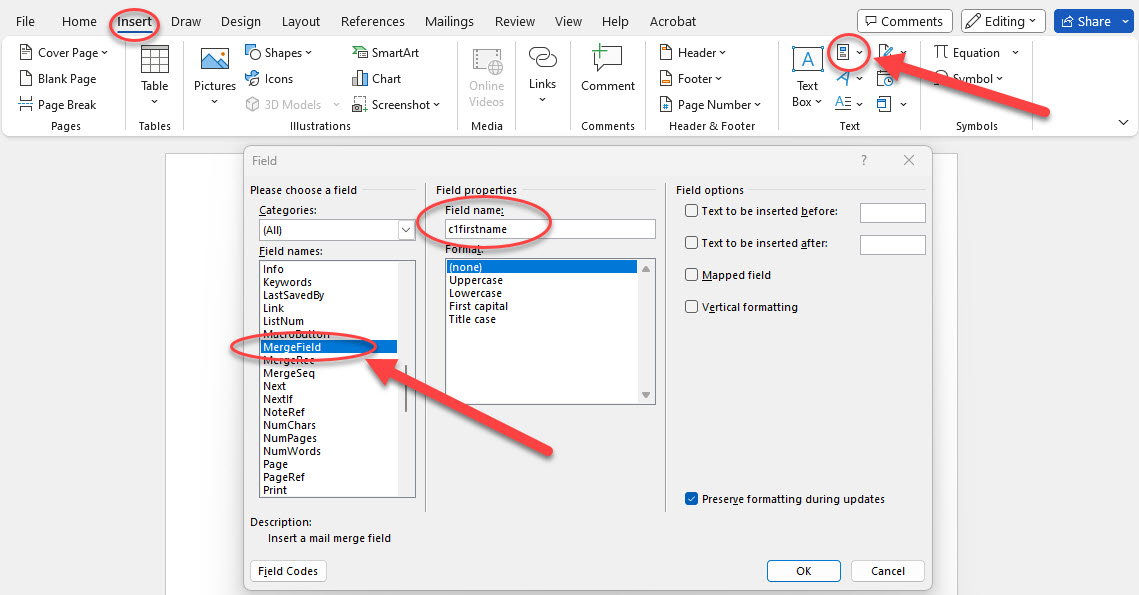Expand the Drop Cap dropdown arrow
Image resolution: width=1139 pixels, height=595 pixels.
tap(859, 104)
